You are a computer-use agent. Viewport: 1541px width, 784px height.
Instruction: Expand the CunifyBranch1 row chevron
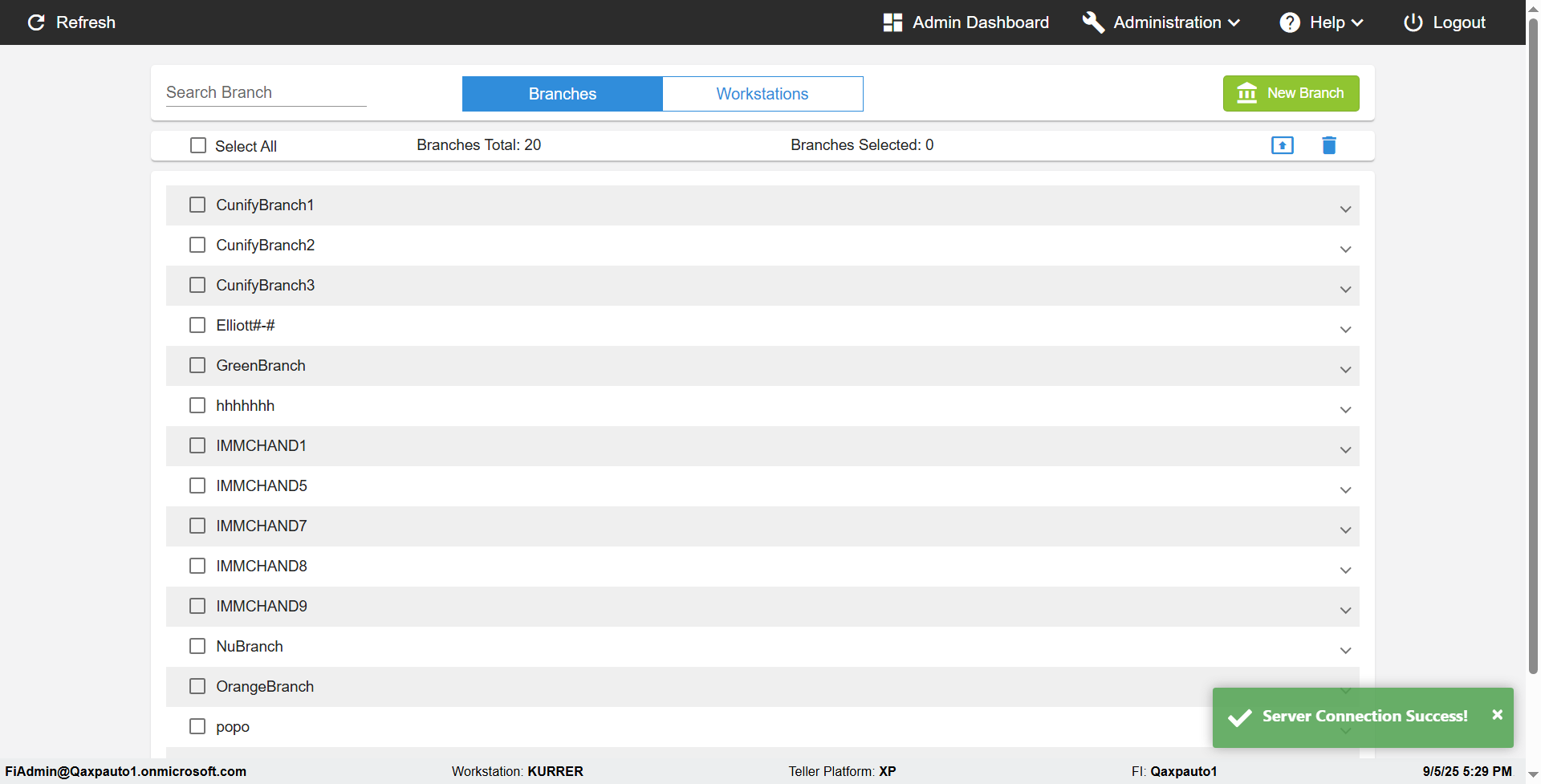pyautogui.click(x=1346, y=209)
